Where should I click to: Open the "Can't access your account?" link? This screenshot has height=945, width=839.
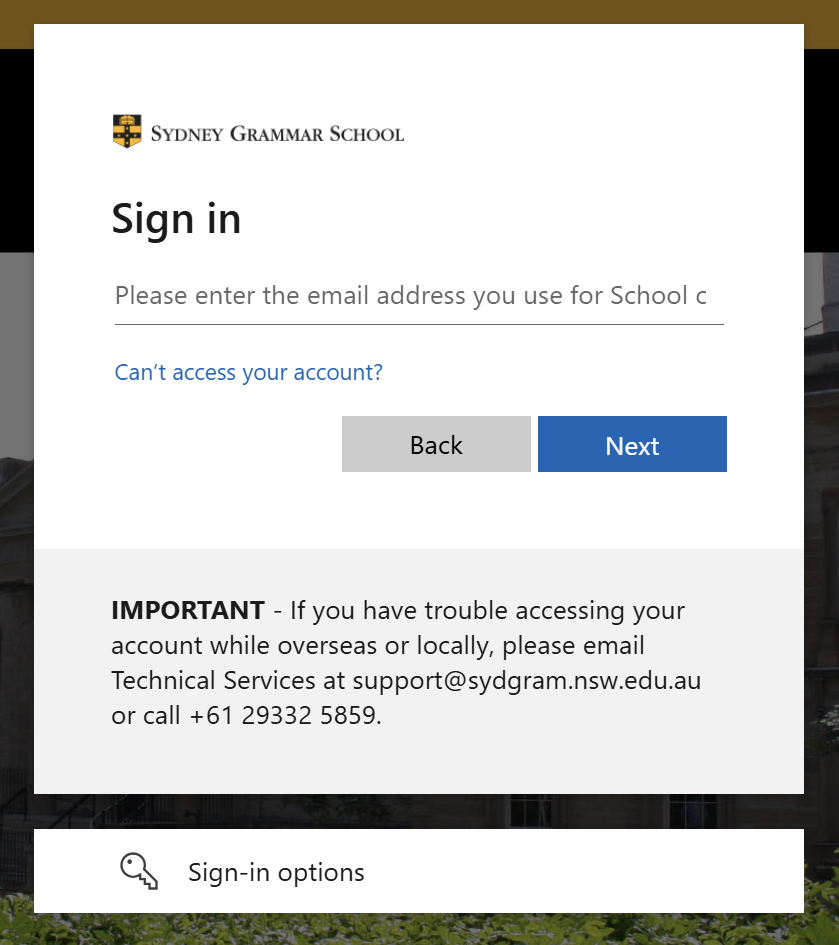248,373
